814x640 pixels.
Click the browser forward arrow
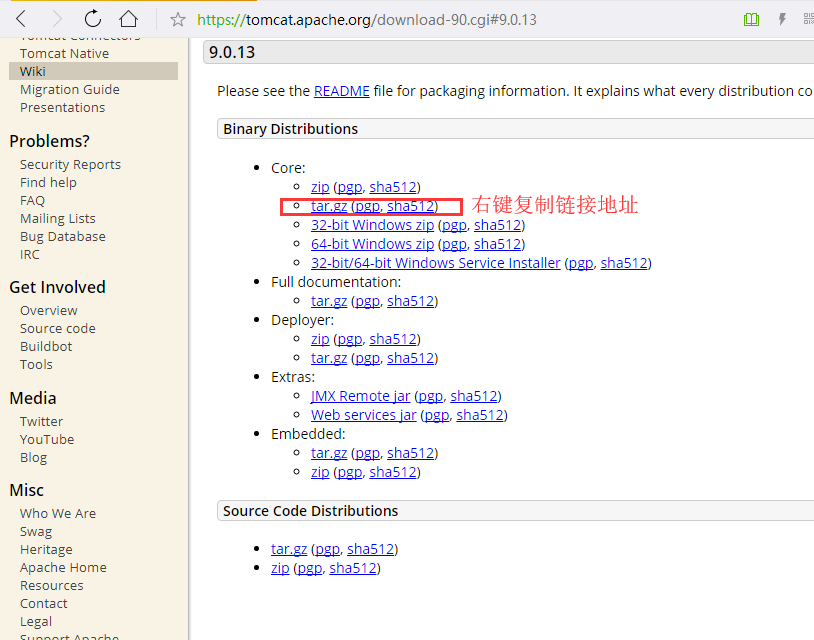click(x=57, y=19)
